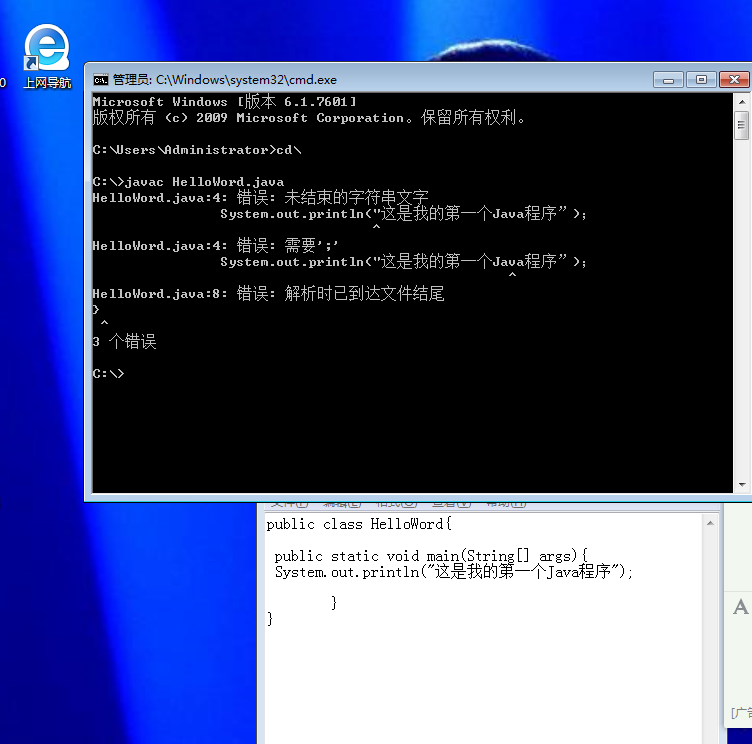Click the title text 管理员: C:\Windows\system32\cmd.exe
The image size is (752, 744).
point(225,80)
